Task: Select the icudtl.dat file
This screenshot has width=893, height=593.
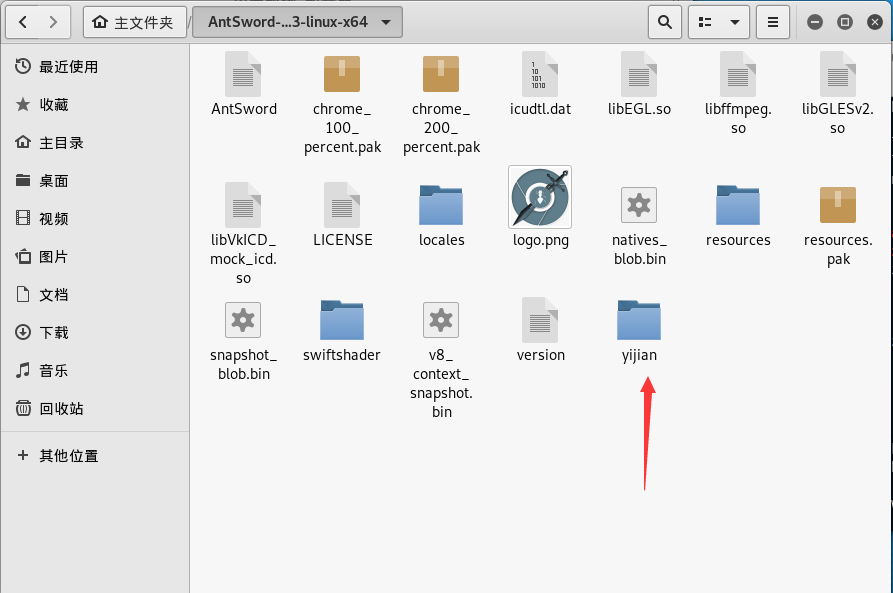Action: [540, 84]
